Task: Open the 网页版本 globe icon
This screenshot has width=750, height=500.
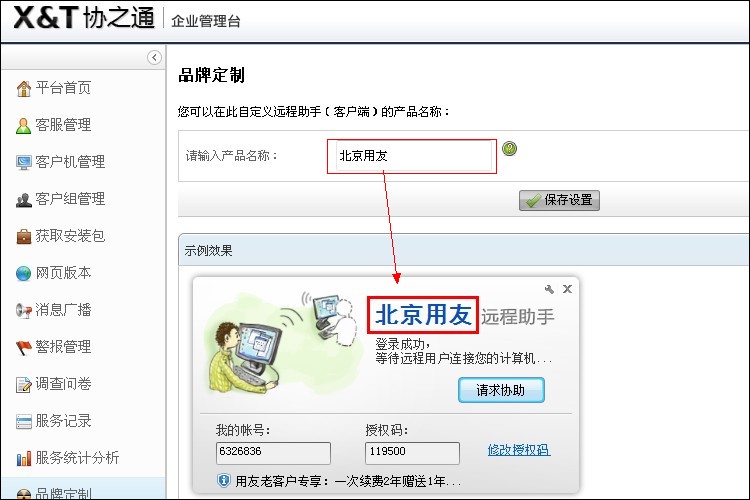Action: pyautogui.click(x=23, y=273)
